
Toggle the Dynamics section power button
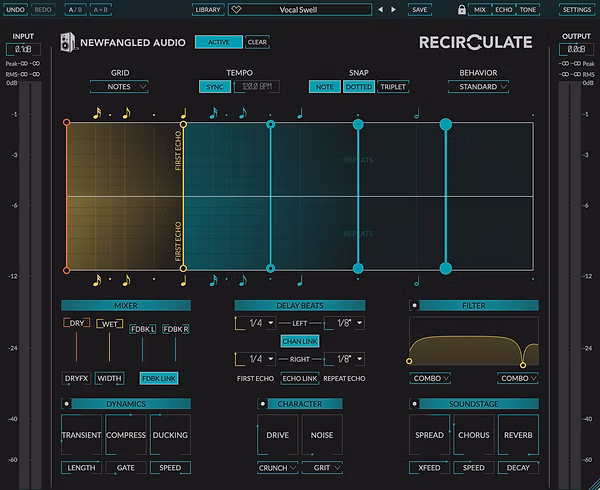(66, 404)
